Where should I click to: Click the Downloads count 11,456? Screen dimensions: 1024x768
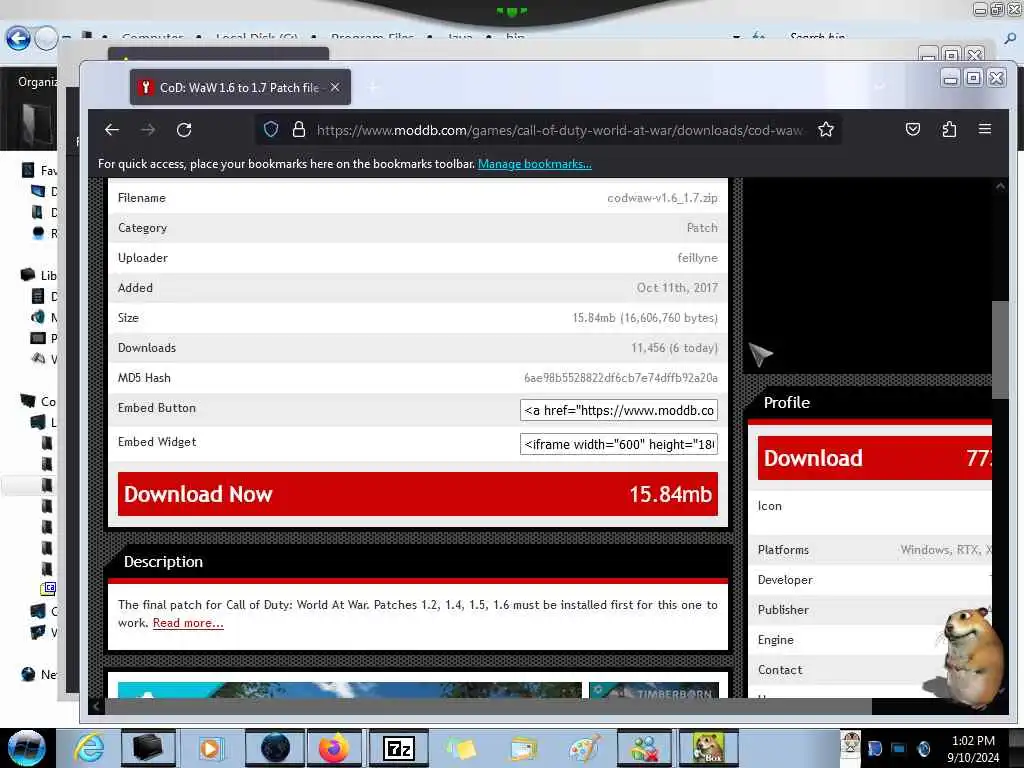click(674, 348)
